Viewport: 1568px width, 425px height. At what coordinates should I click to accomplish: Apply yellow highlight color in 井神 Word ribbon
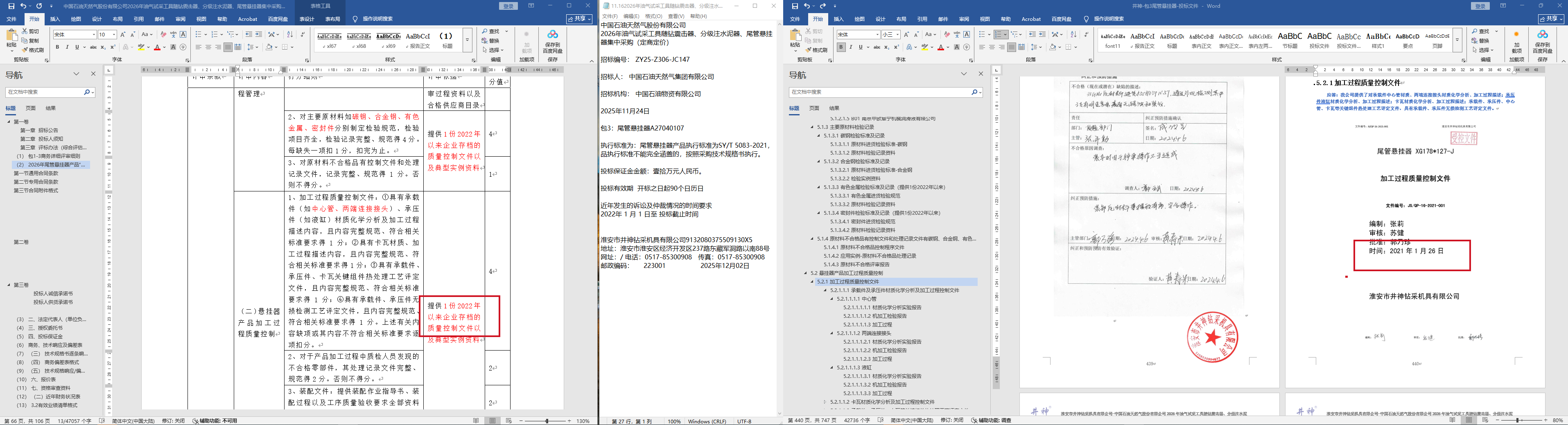pos(924,47)
